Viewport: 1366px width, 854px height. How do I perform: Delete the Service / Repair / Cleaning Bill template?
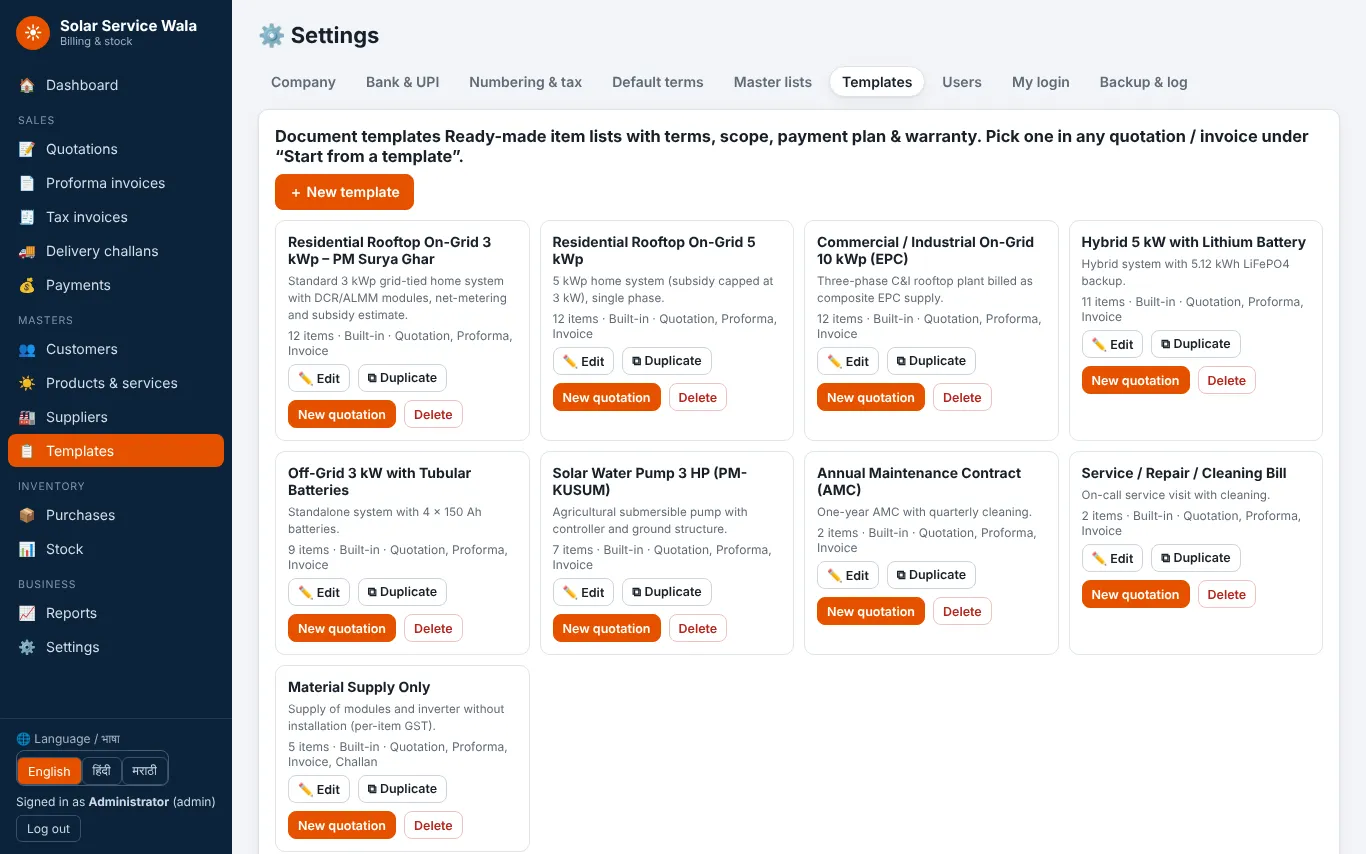coord(1226,595)
